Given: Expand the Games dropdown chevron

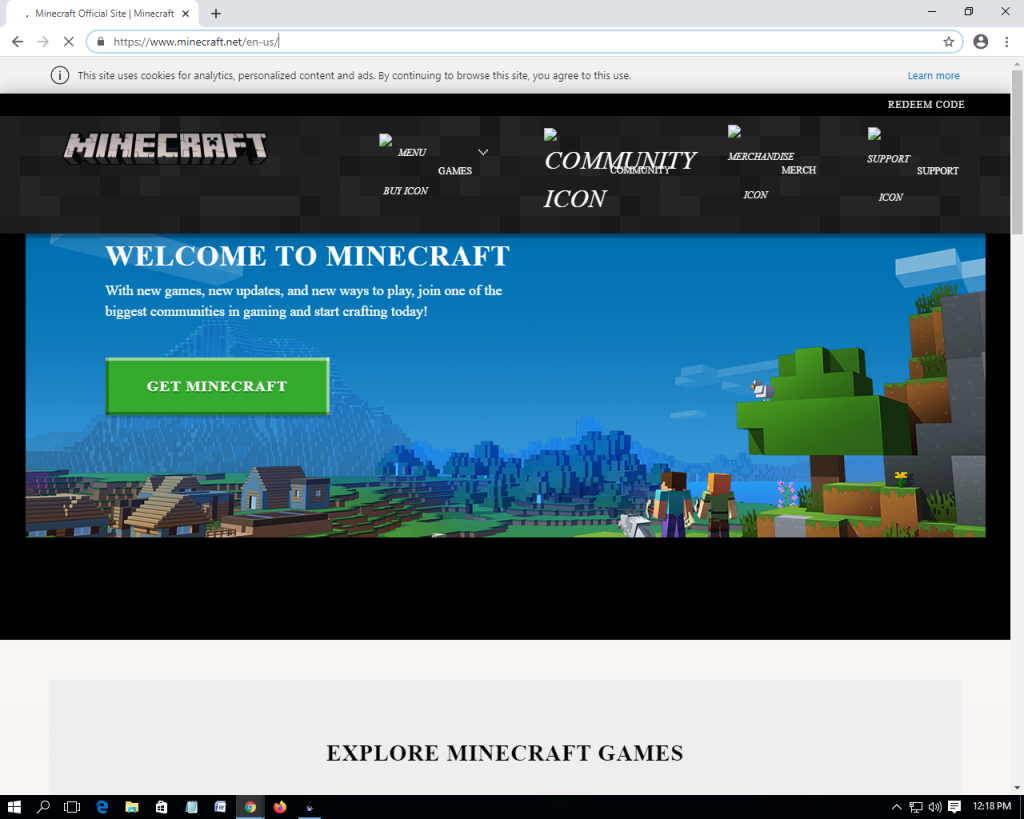Looking at the screenshot, I should tap(483, 152).
